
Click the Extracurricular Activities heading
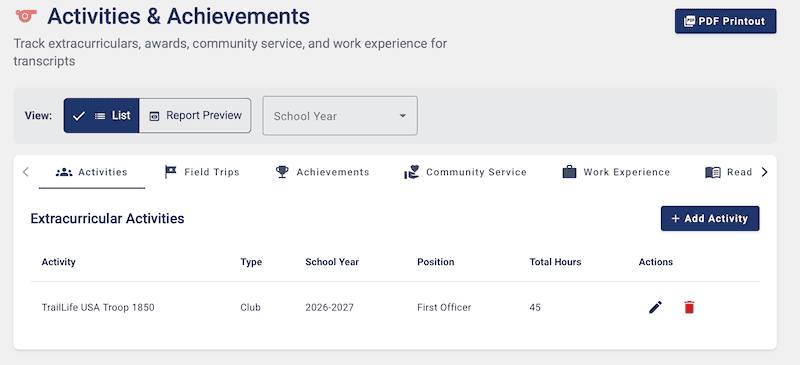click(107, 218)
